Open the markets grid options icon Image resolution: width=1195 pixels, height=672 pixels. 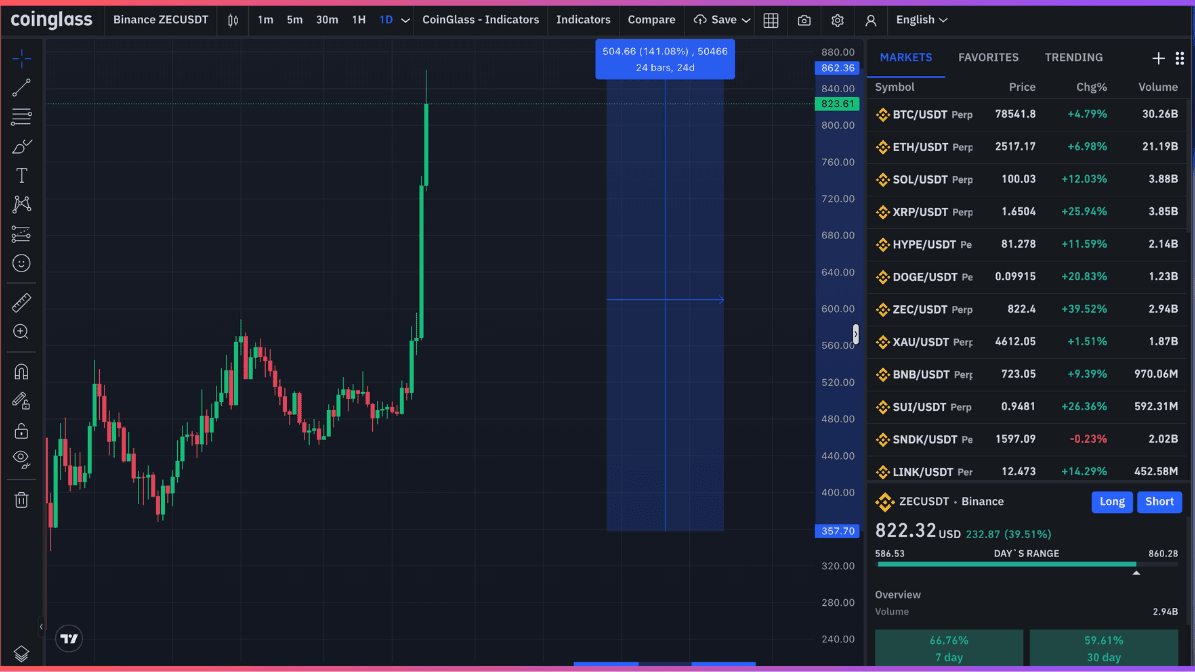point(1180,58)
